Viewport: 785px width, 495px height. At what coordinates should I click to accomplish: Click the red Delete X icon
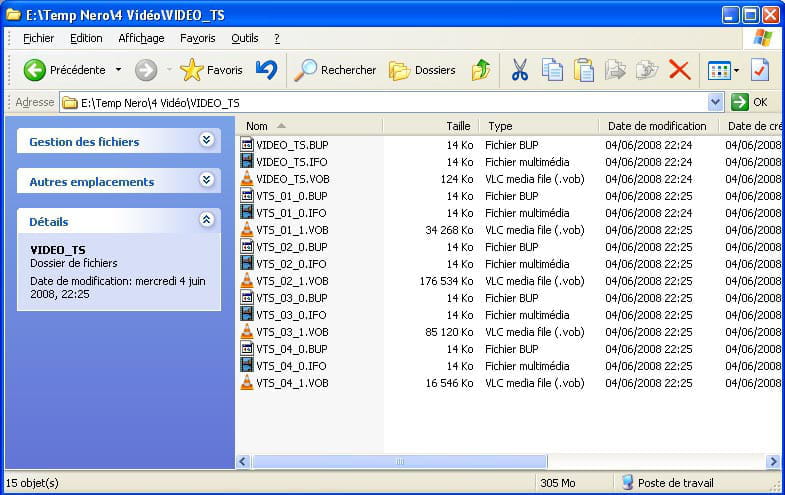click(x=679, y=70)
